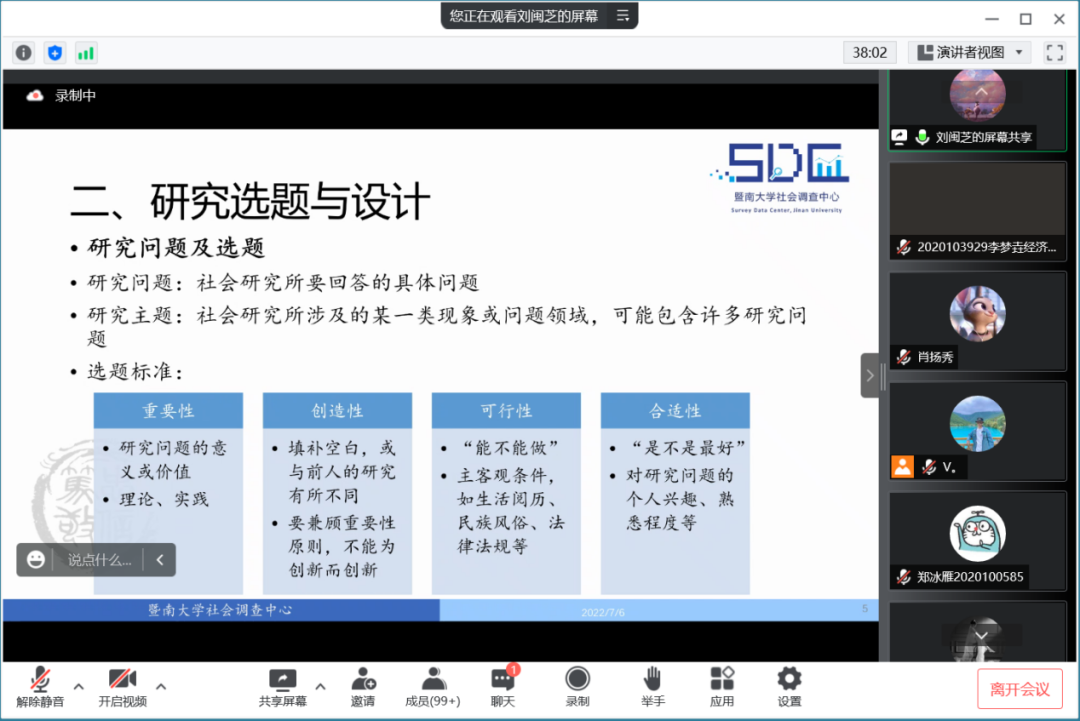1080x721 pixels.
Task: Open Apps (应用) icon
Action: [x=722, y=686]
